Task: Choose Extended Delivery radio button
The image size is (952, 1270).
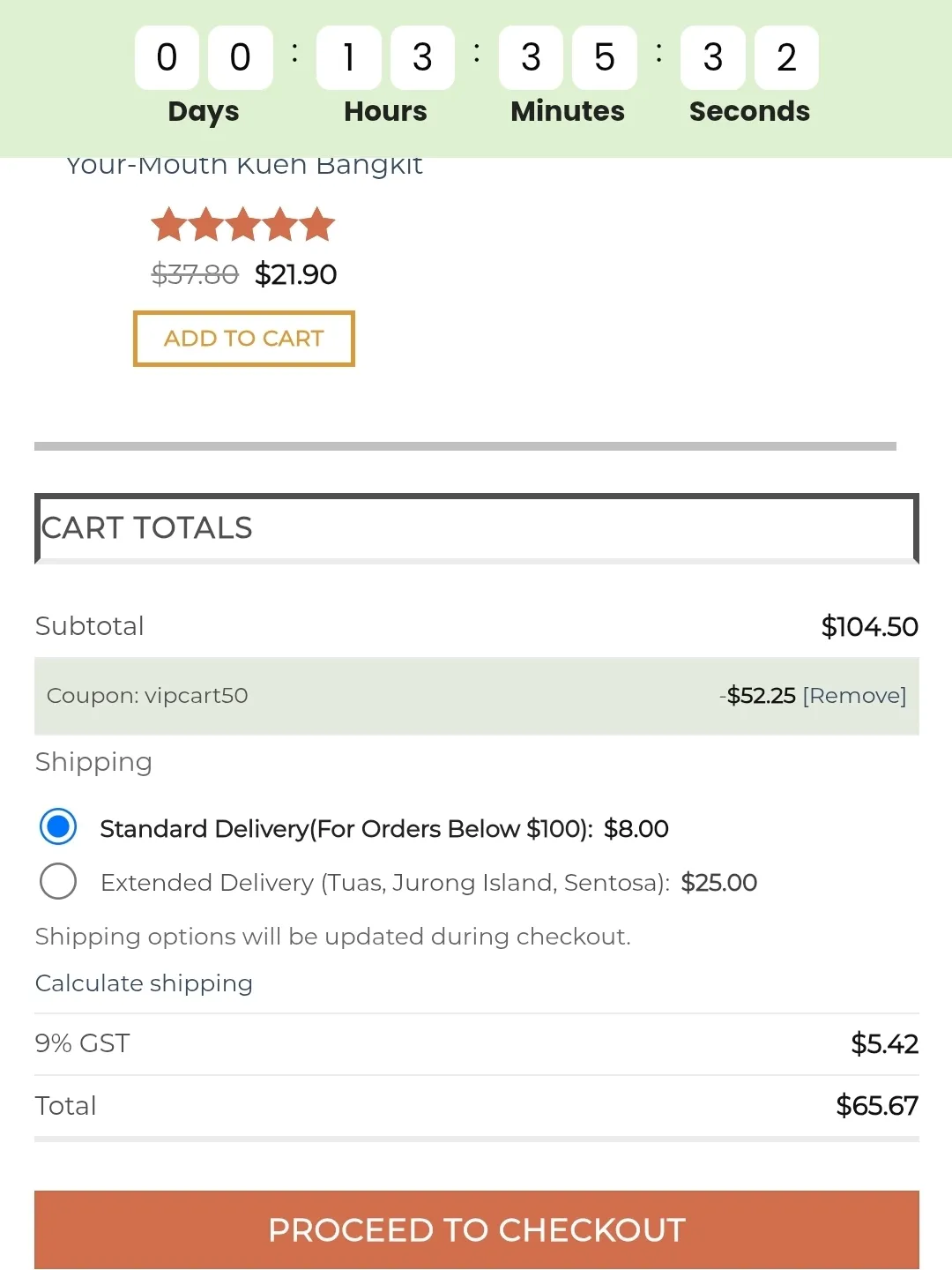Action: click(x=58, y=881)
